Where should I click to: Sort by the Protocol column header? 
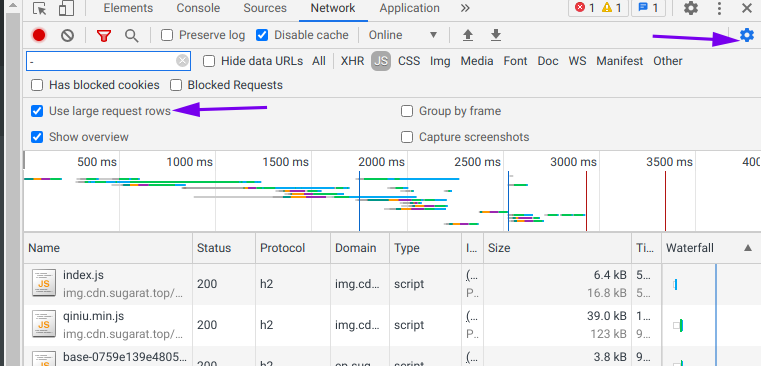point(293,248)
